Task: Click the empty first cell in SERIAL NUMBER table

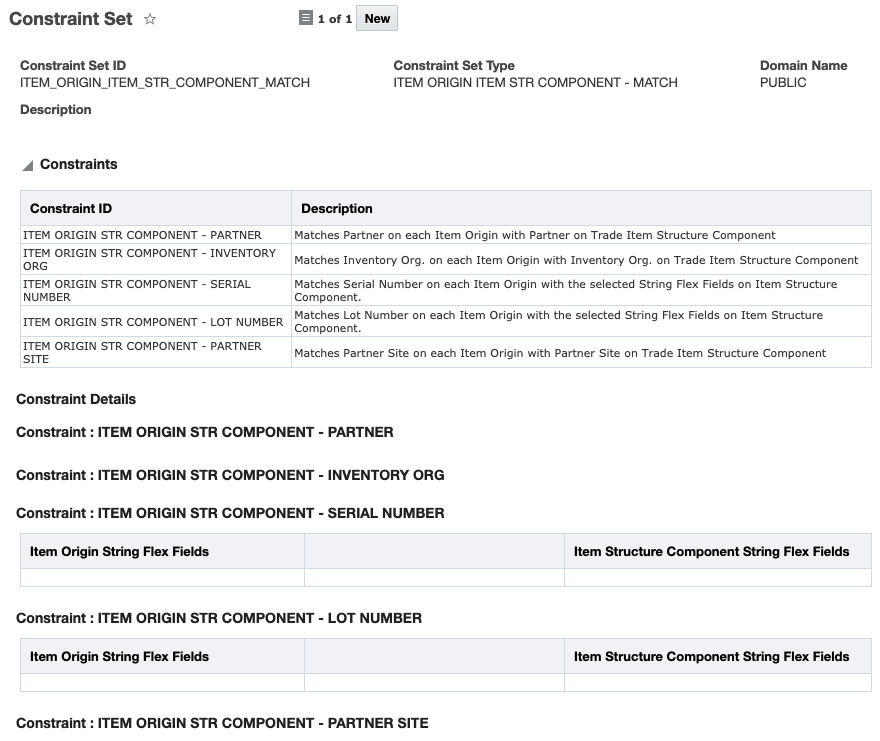Action: [162, 578]
